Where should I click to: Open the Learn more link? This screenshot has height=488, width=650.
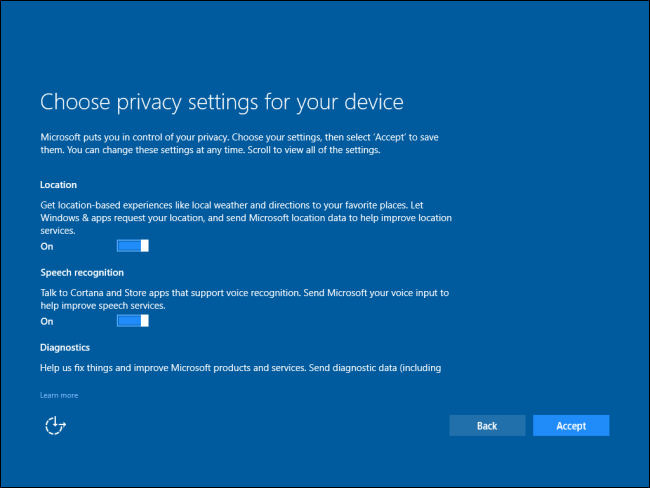tap(59, 395)
